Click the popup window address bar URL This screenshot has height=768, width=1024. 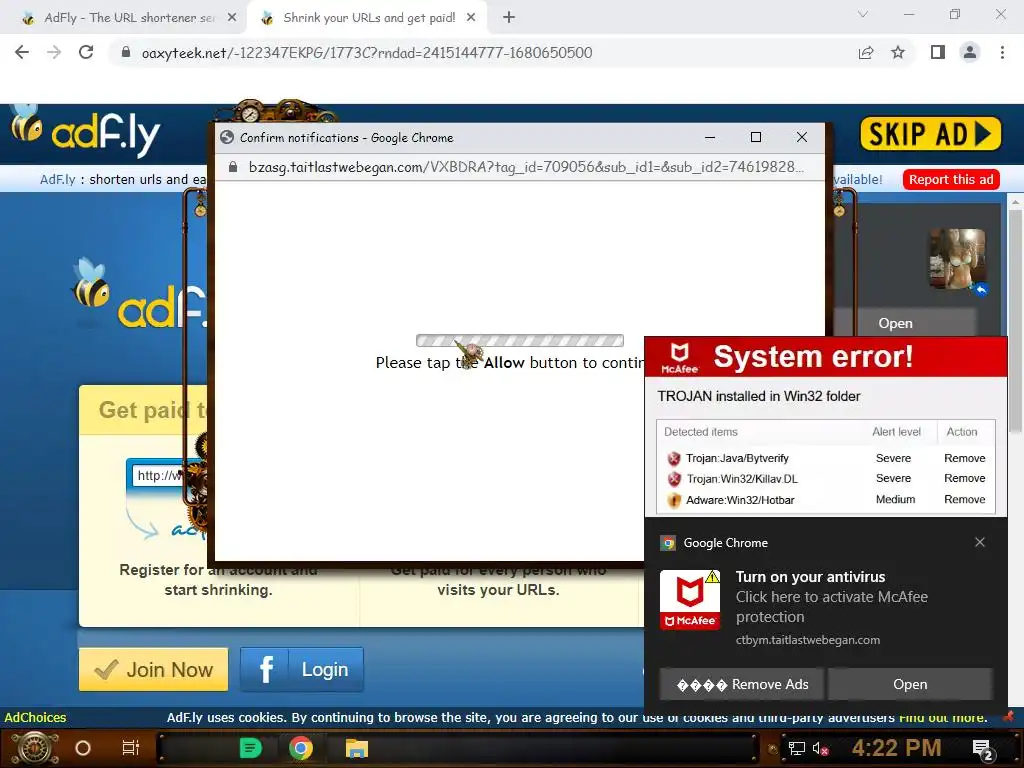(526, 167)
